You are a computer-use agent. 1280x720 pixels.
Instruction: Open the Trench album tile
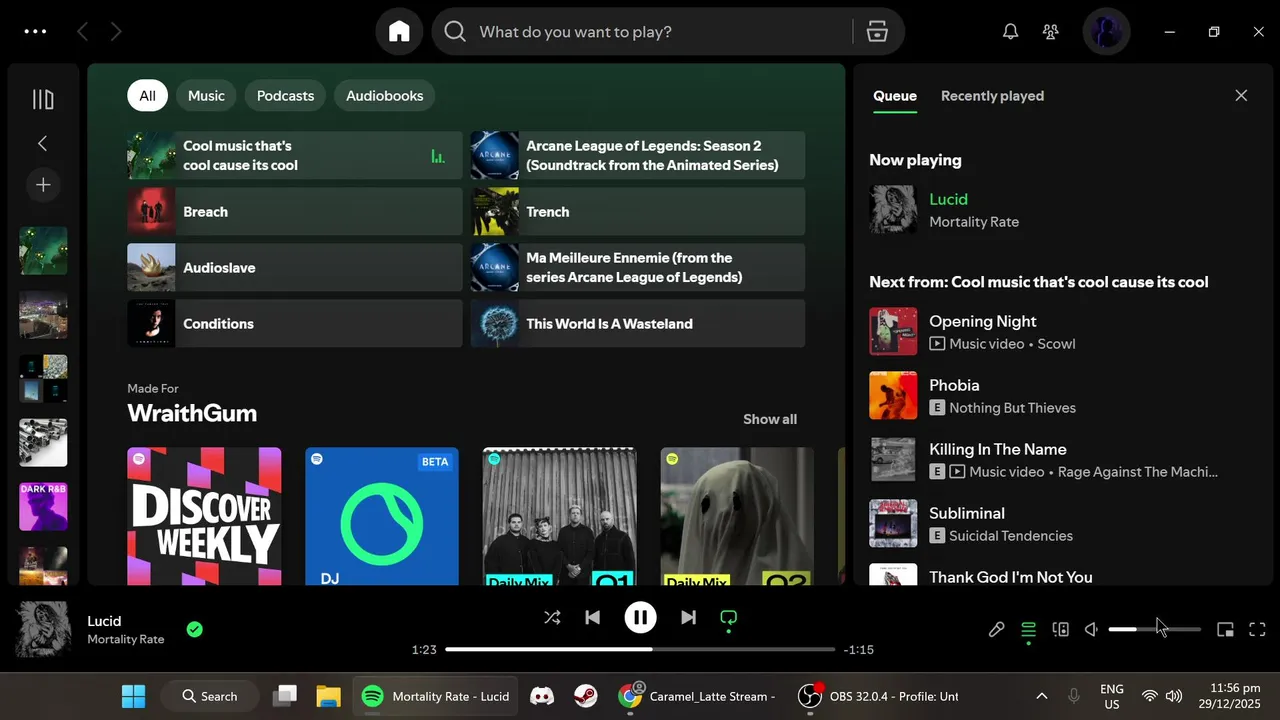tap(638, 211)
